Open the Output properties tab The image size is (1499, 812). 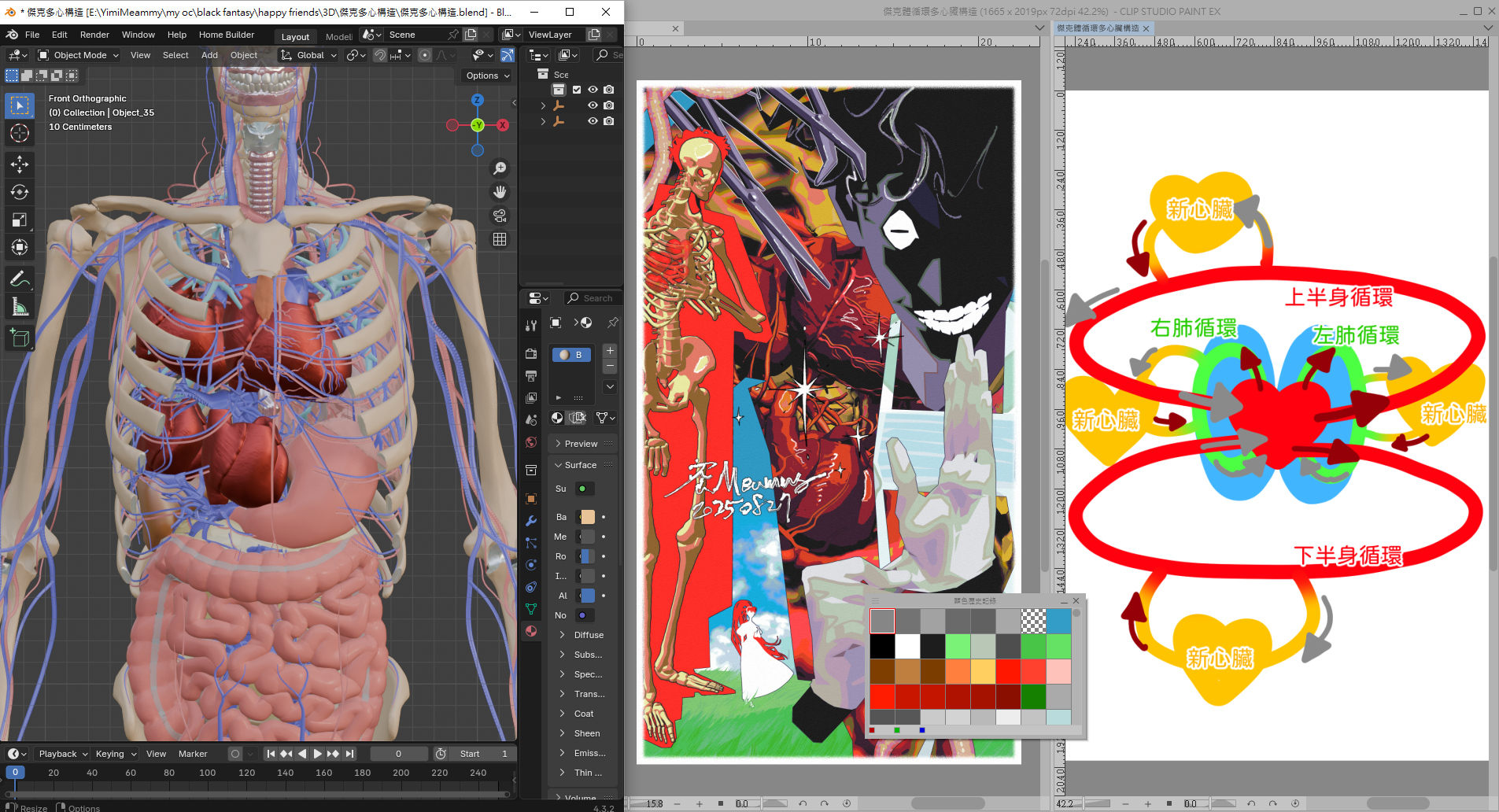(531, 376)
